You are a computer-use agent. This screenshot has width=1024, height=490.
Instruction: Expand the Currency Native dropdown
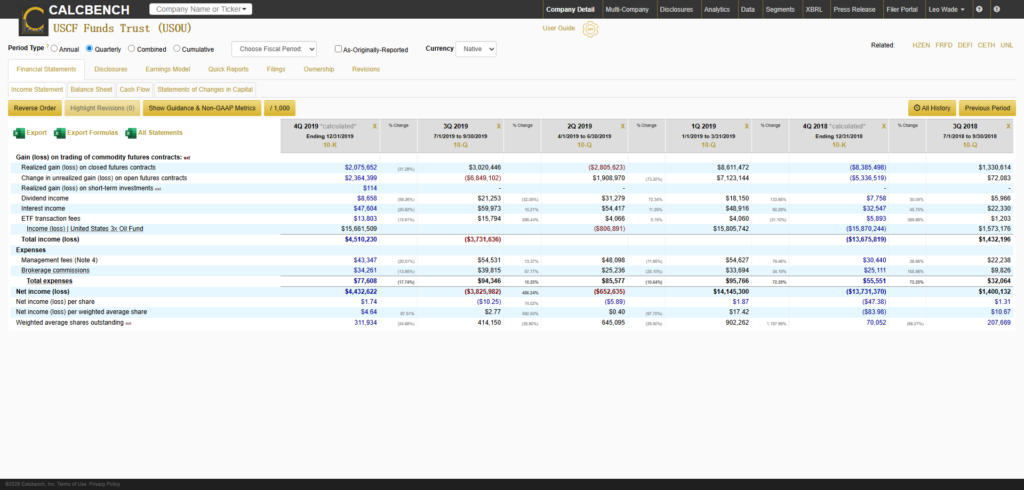[x=475, y=48]
